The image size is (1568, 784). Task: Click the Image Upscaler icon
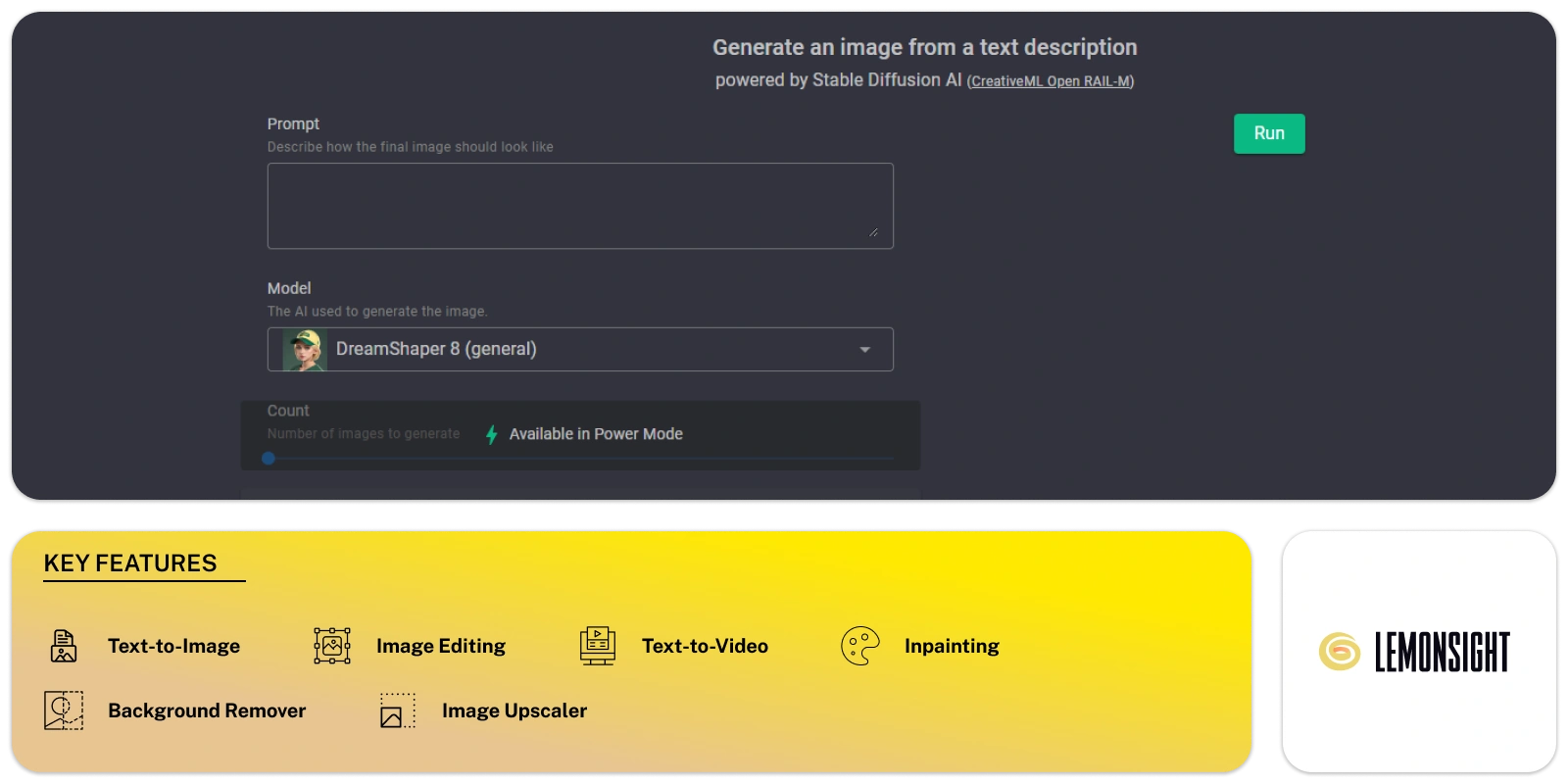pos(397,710)
